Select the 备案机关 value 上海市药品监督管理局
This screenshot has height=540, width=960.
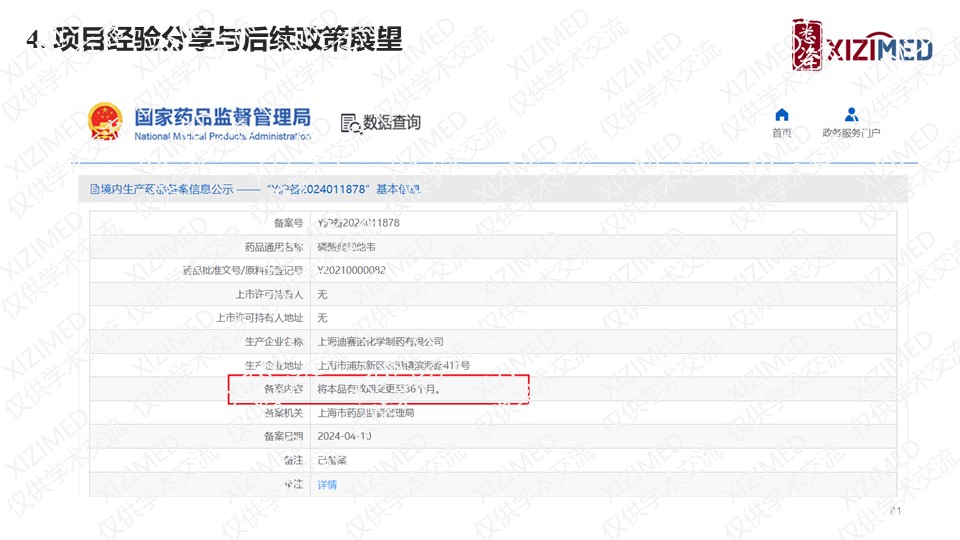tap(365, 412)
